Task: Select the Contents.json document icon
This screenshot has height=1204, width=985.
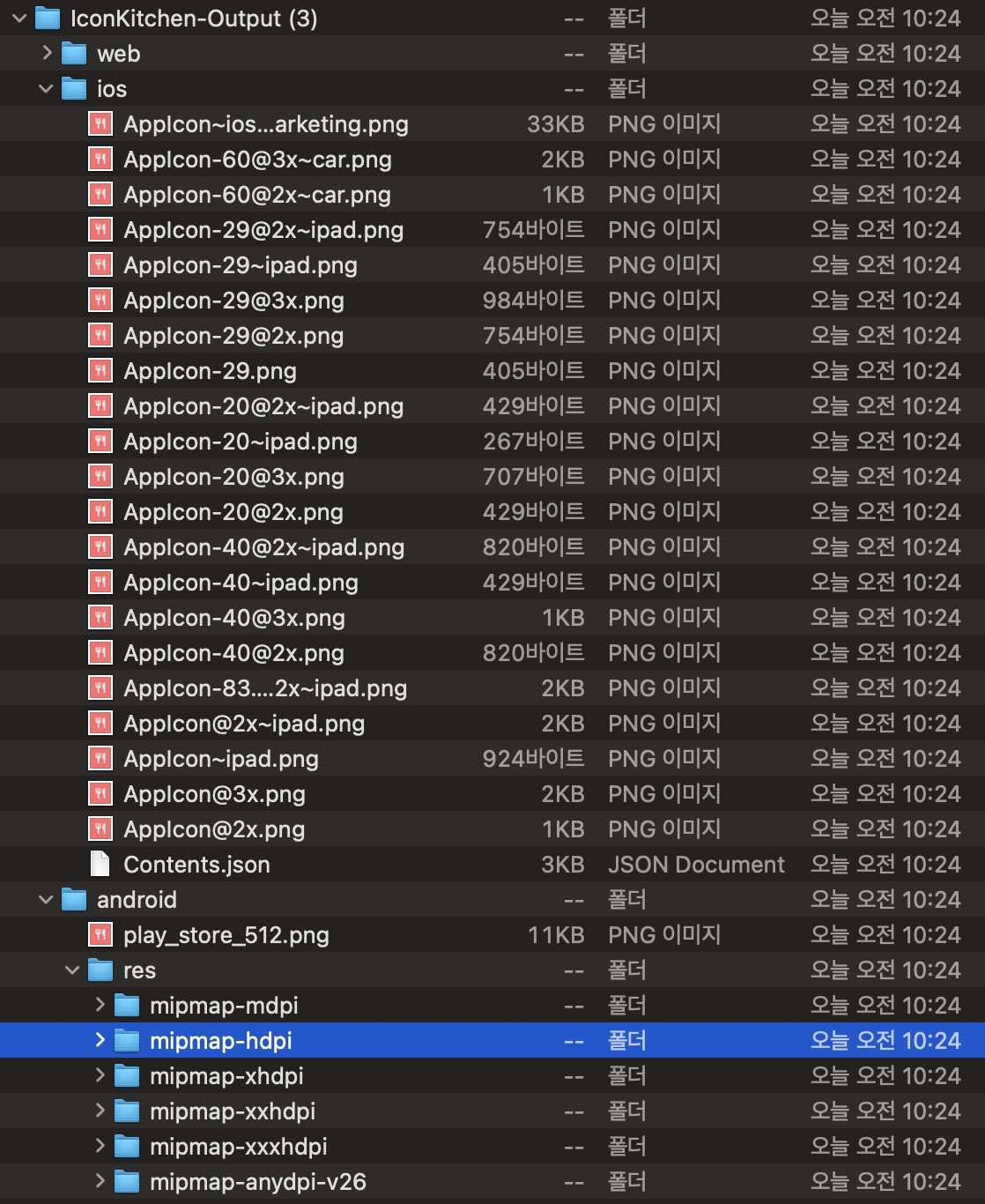Action: (x=100, y=865)
